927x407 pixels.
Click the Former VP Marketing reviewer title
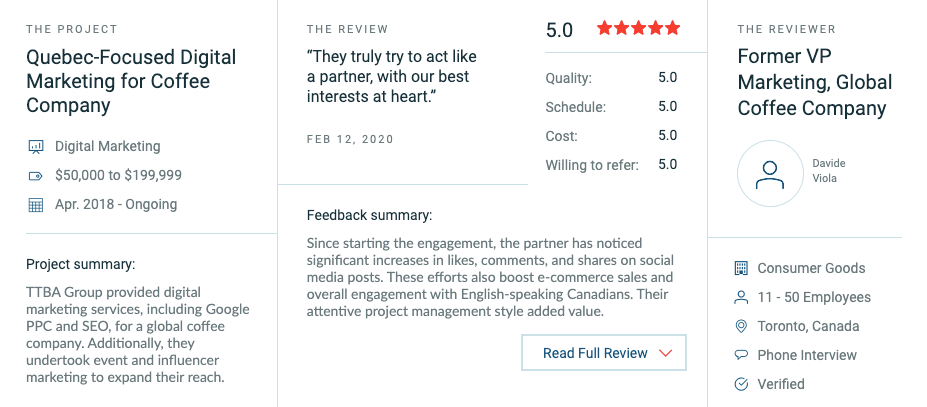tap(814, 82)
